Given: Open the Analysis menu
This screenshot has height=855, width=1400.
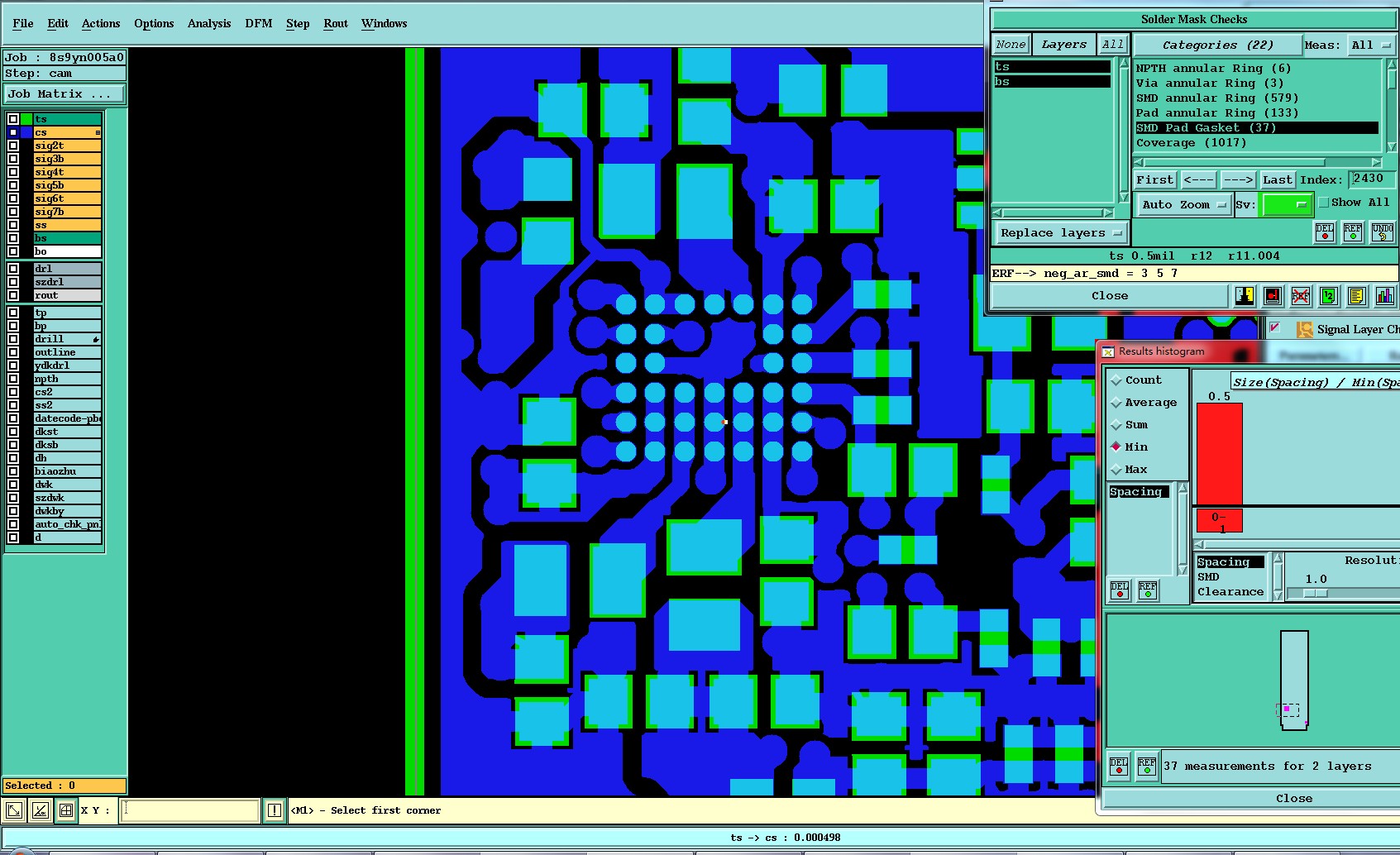Looking at the screenshot, I should click(x=209, y=23).
